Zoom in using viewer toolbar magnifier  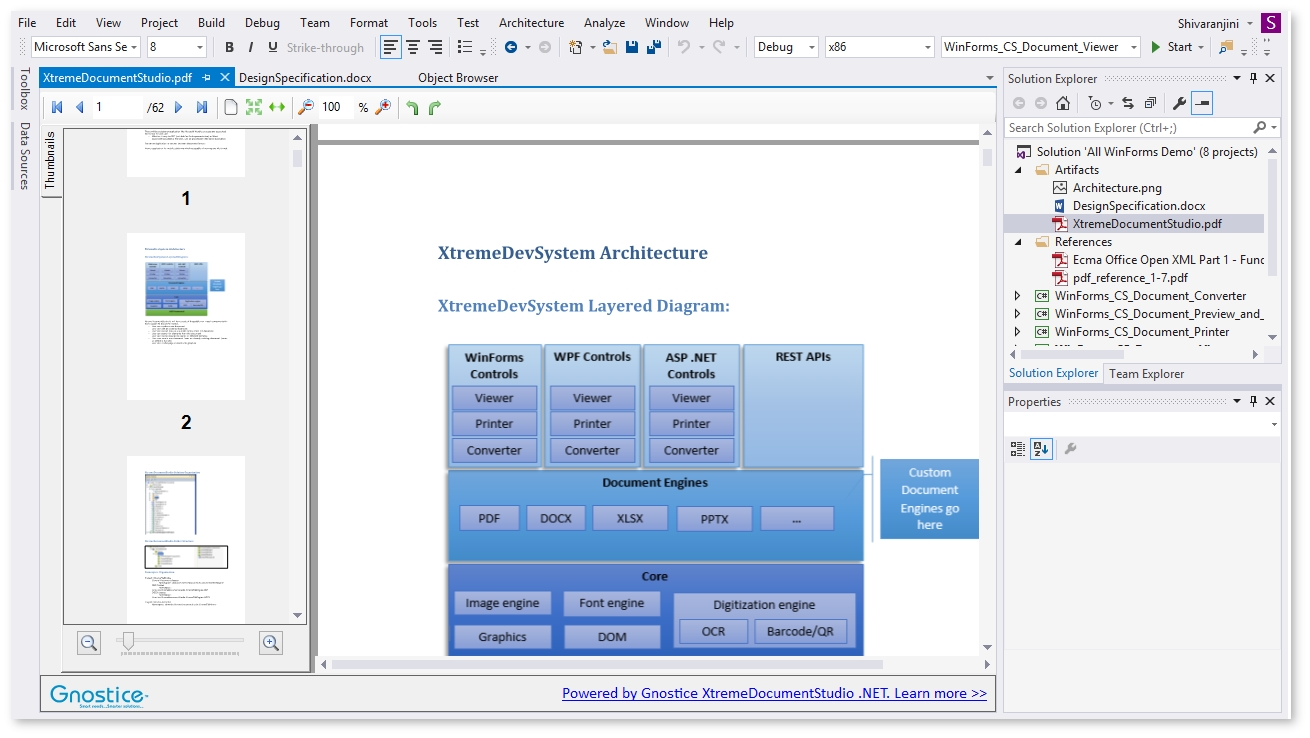click(383, 107)
